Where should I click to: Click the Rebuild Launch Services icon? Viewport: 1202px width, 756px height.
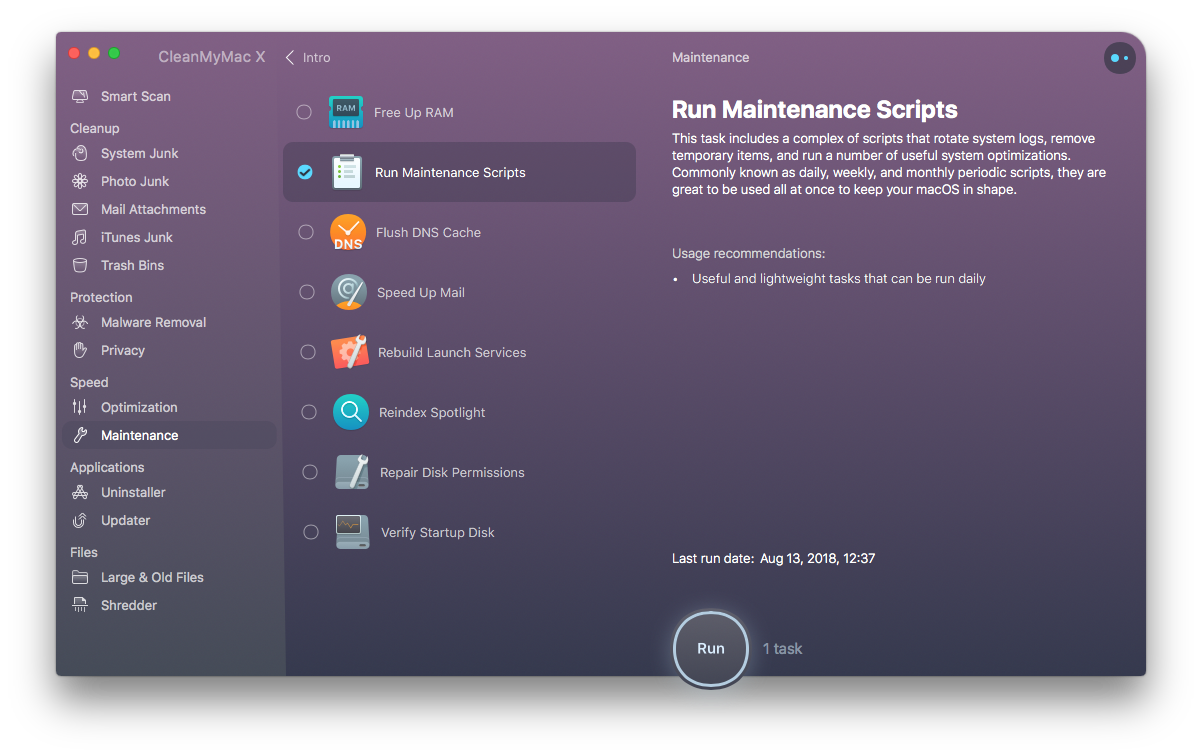350,352
